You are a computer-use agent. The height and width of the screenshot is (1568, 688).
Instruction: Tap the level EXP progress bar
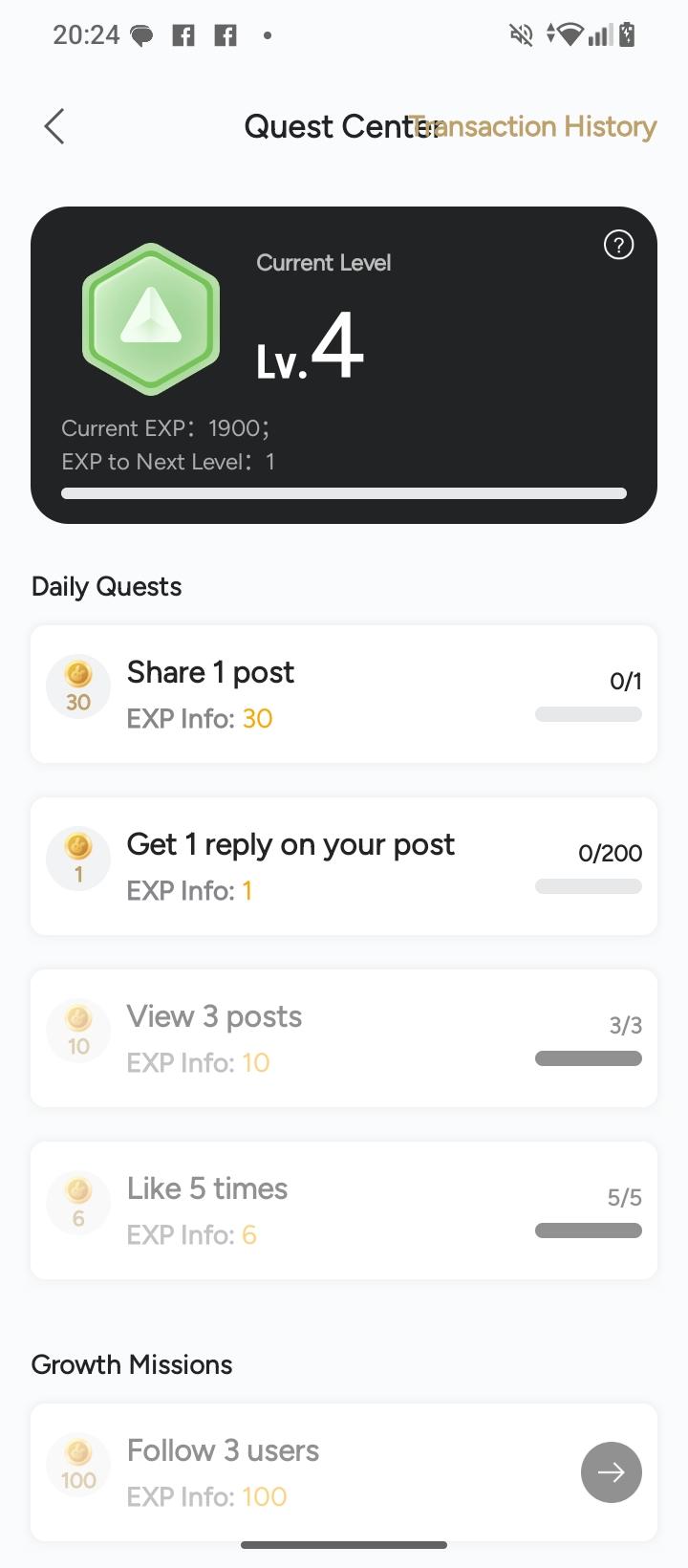(344, 493)
